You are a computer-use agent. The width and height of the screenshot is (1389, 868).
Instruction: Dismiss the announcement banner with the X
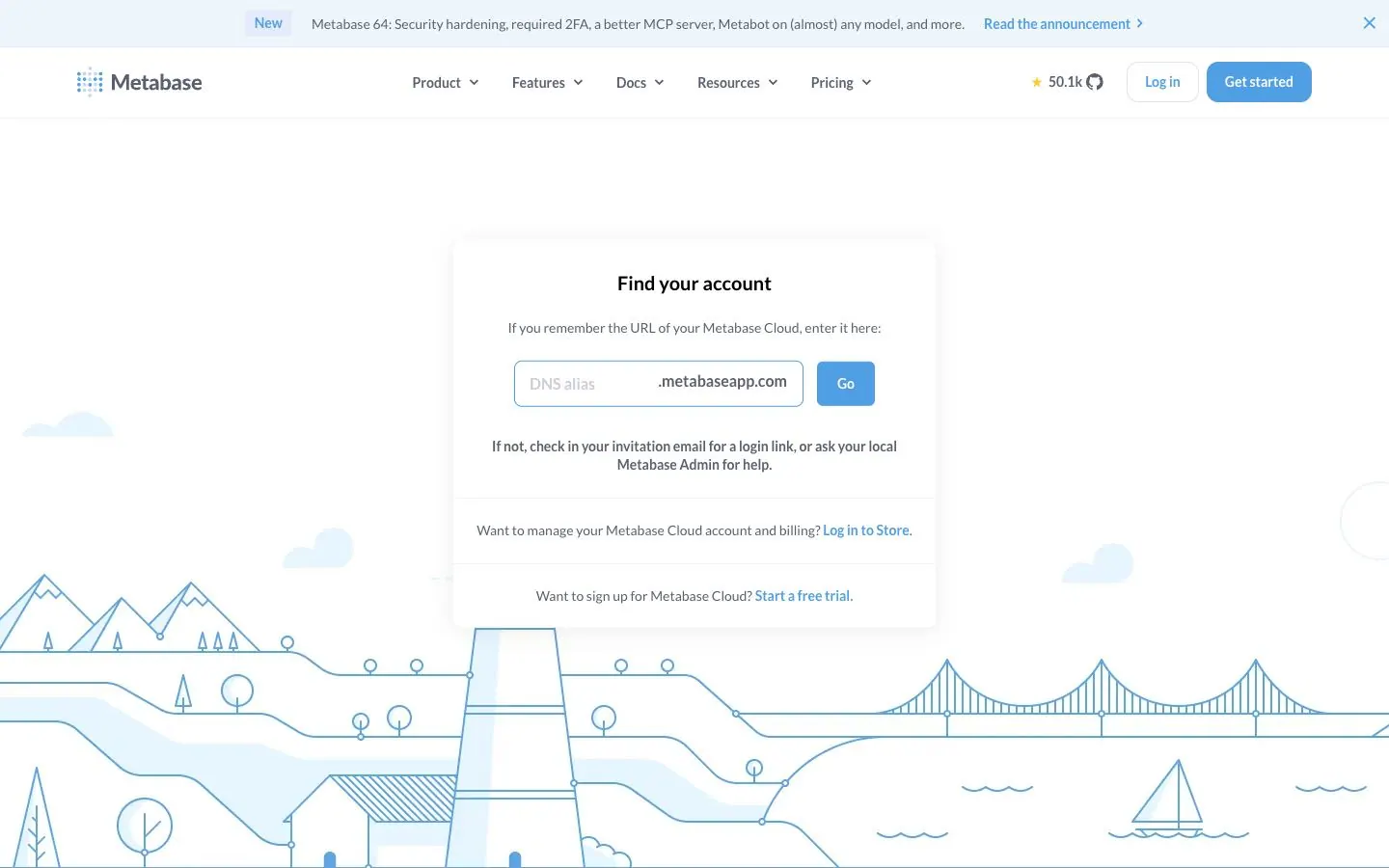[1369, 23]
